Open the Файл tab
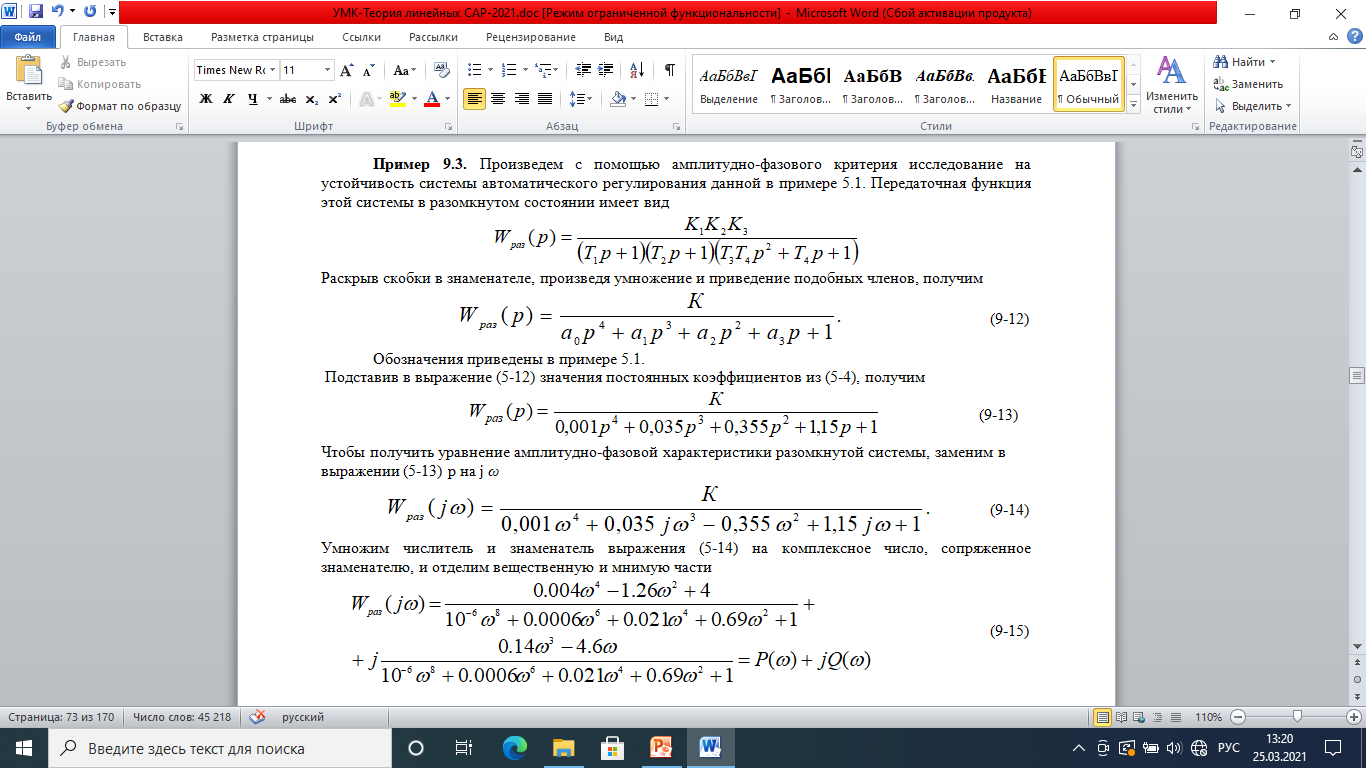 point(27,37)
